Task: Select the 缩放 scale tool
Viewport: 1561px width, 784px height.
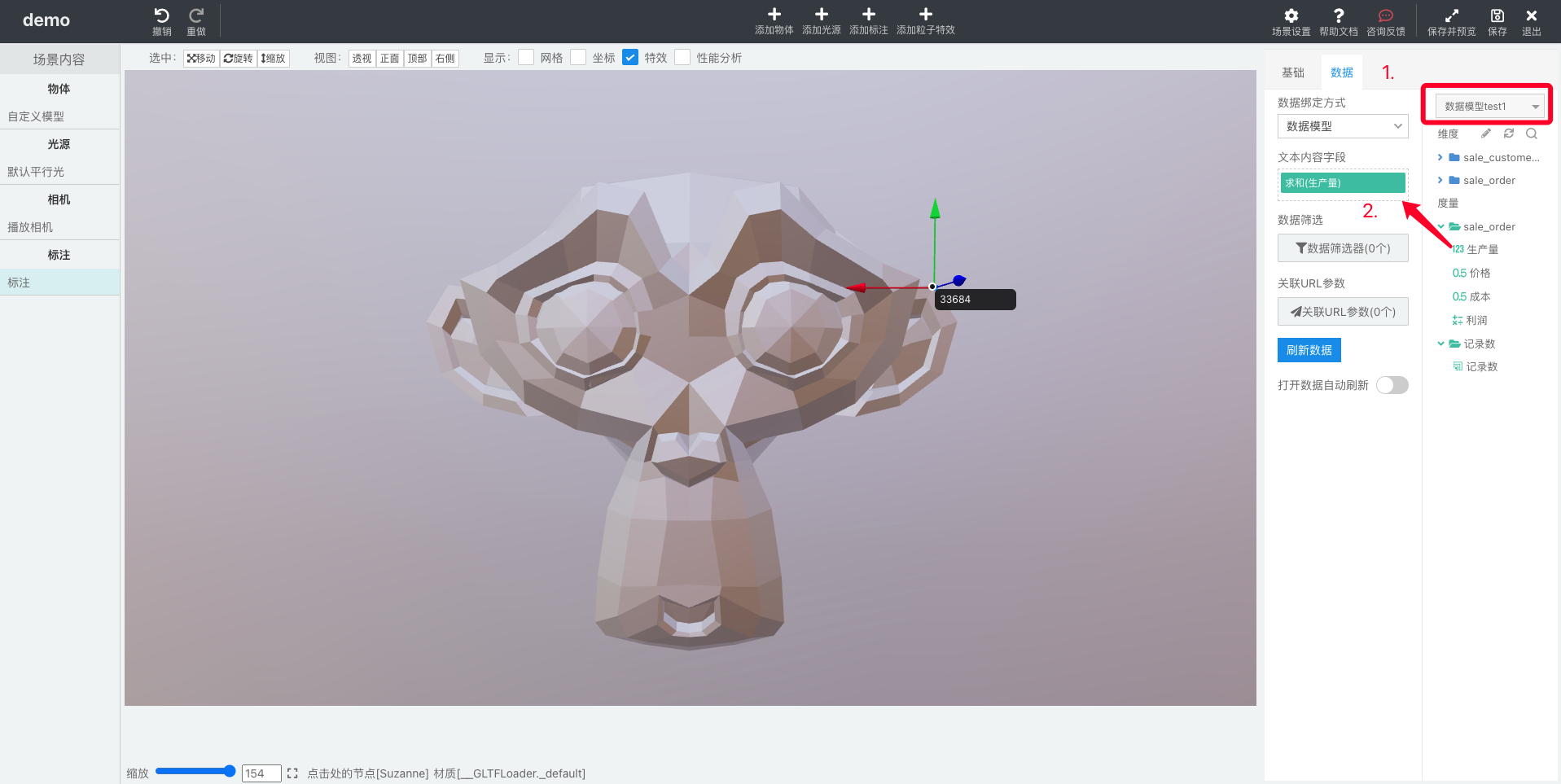Action: (274, 59)
